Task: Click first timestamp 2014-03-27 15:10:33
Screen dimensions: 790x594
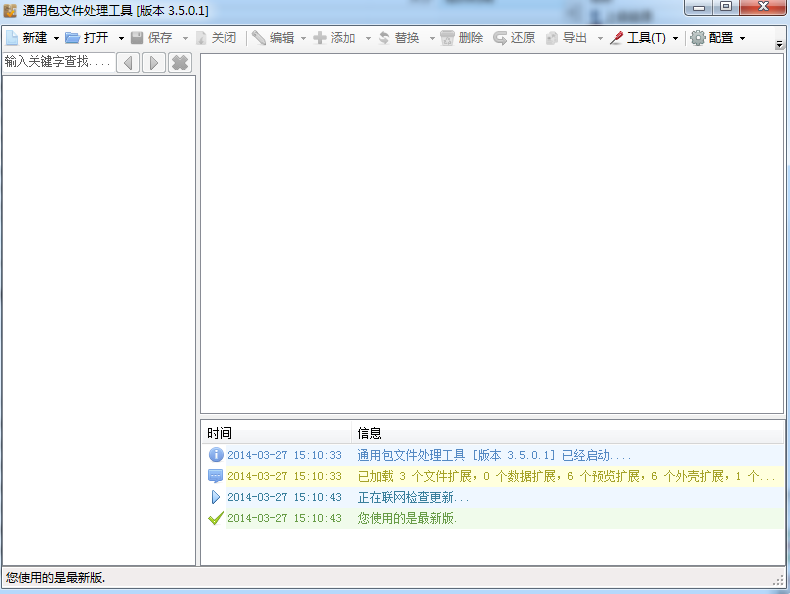Action: (284, 455)
